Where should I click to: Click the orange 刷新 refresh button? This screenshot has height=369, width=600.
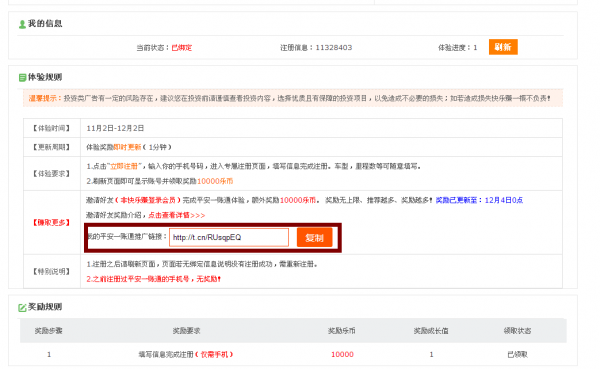point(503,47)
